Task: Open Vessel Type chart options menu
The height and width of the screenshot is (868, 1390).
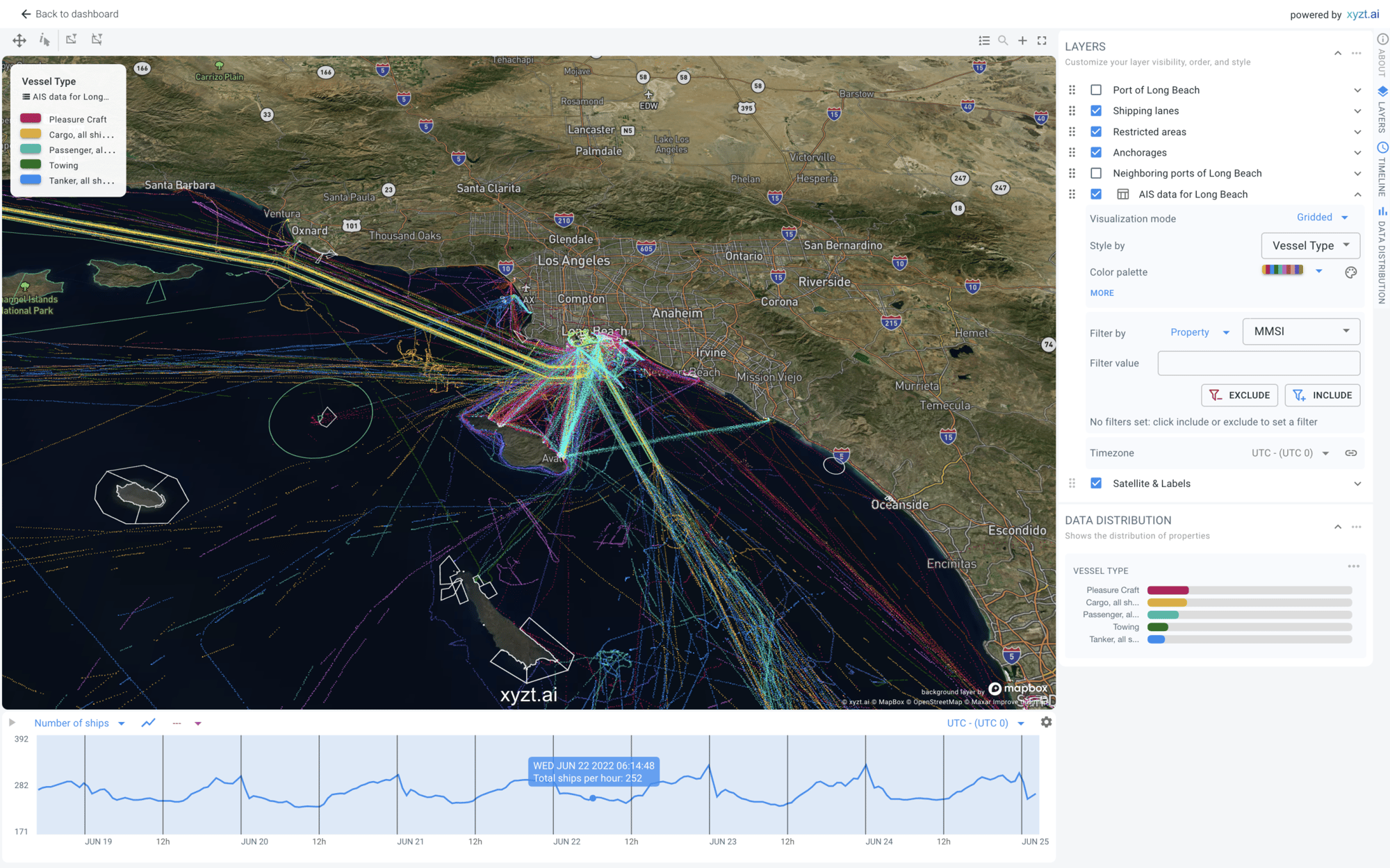Action: tap(1353, 566)
